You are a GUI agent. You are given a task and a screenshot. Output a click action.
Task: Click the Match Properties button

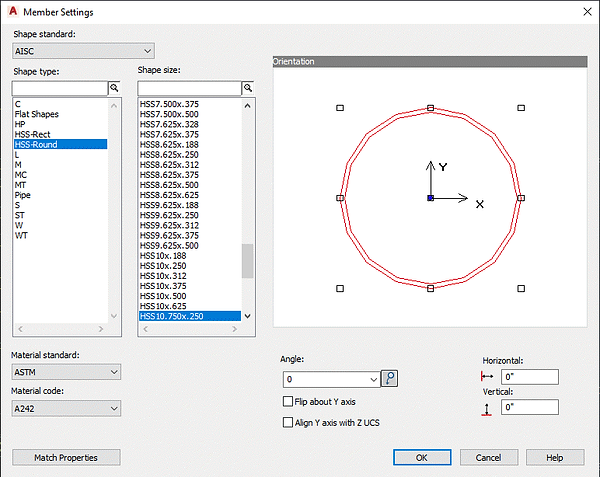tap(66, 457)
